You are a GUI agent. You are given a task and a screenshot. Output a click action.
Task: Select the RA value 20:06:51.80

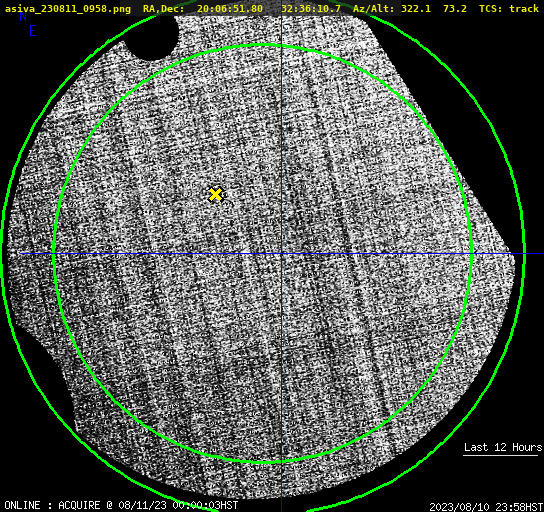click(x=230, y=8)
